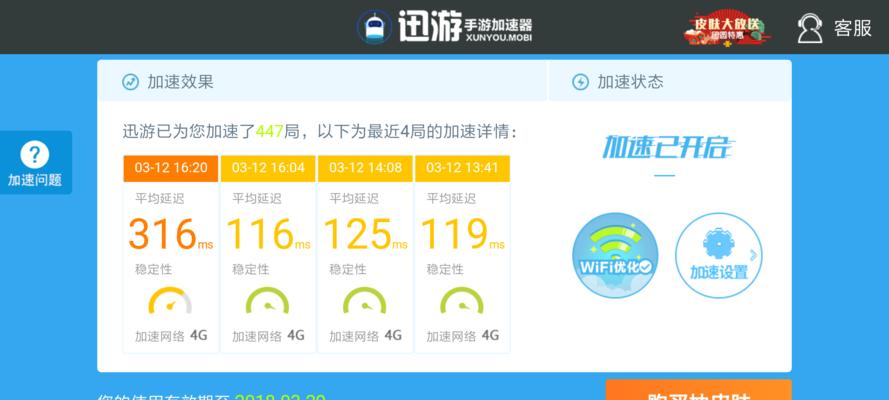Click the 447 accelerated games count
The image size is (889, 400).
click(269, 133)
